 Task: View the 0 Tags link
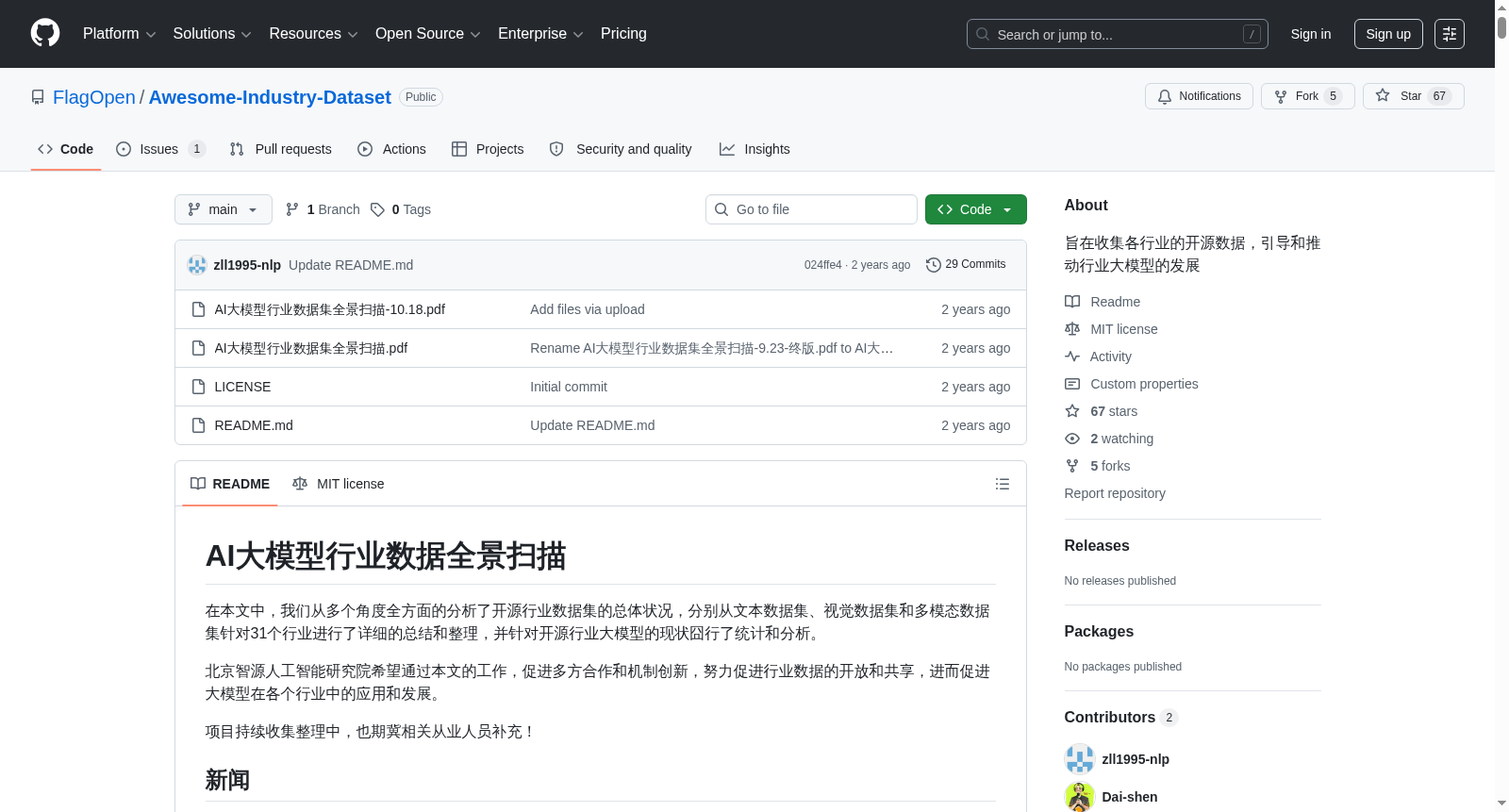(401, 209)
